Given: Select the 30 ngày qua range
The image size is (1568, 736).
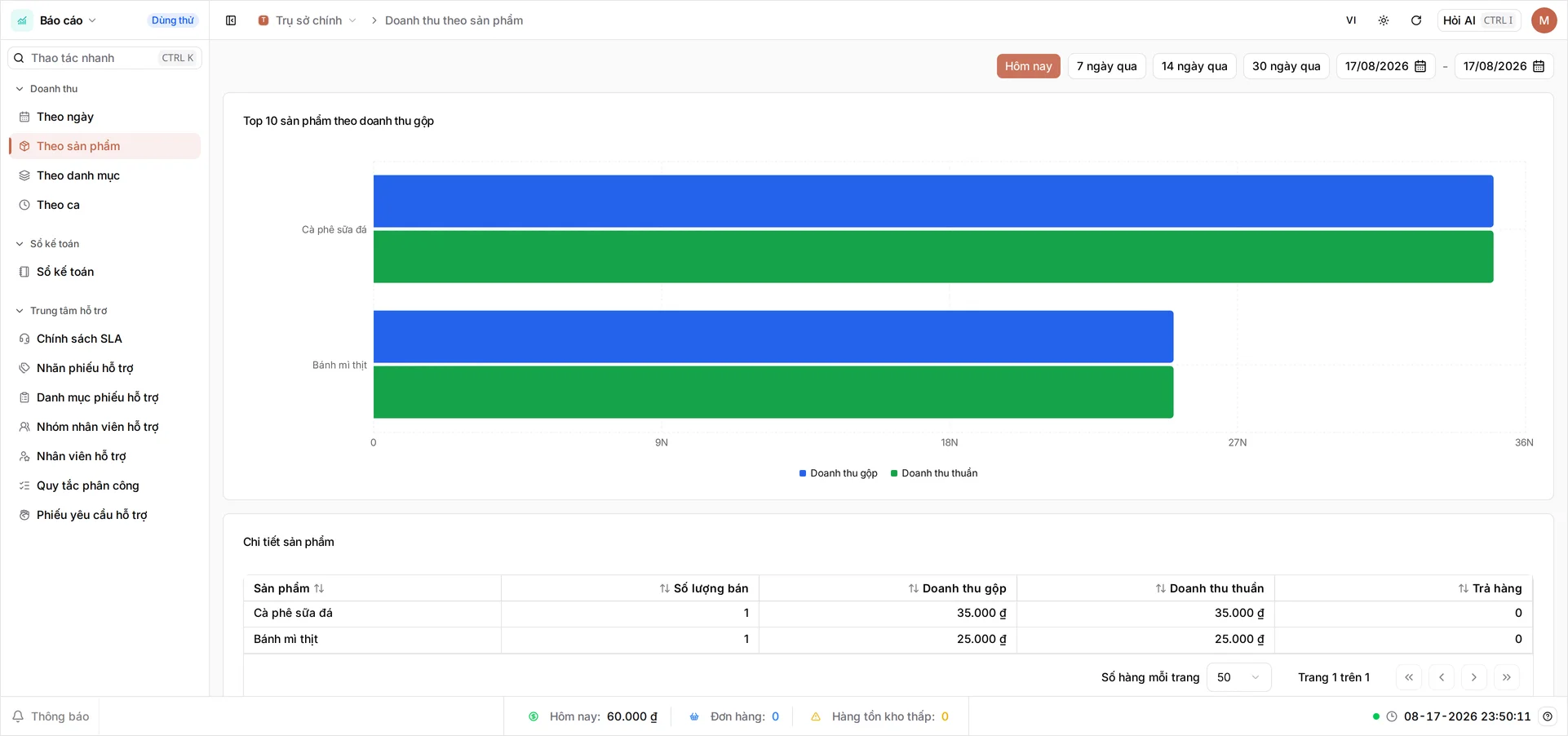Looking at the screenshot, I should coord(1287,66).
